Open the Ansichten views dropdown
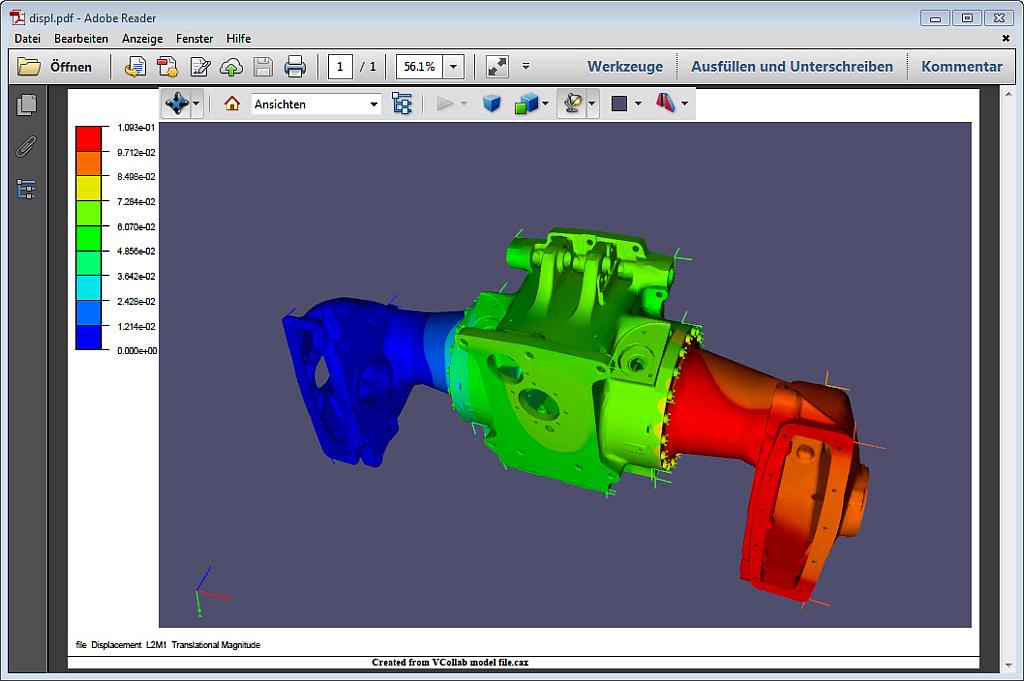Image resolution: width=1024 pixels, height=681 pixels. pyautogui.click(x=315, y=103)
